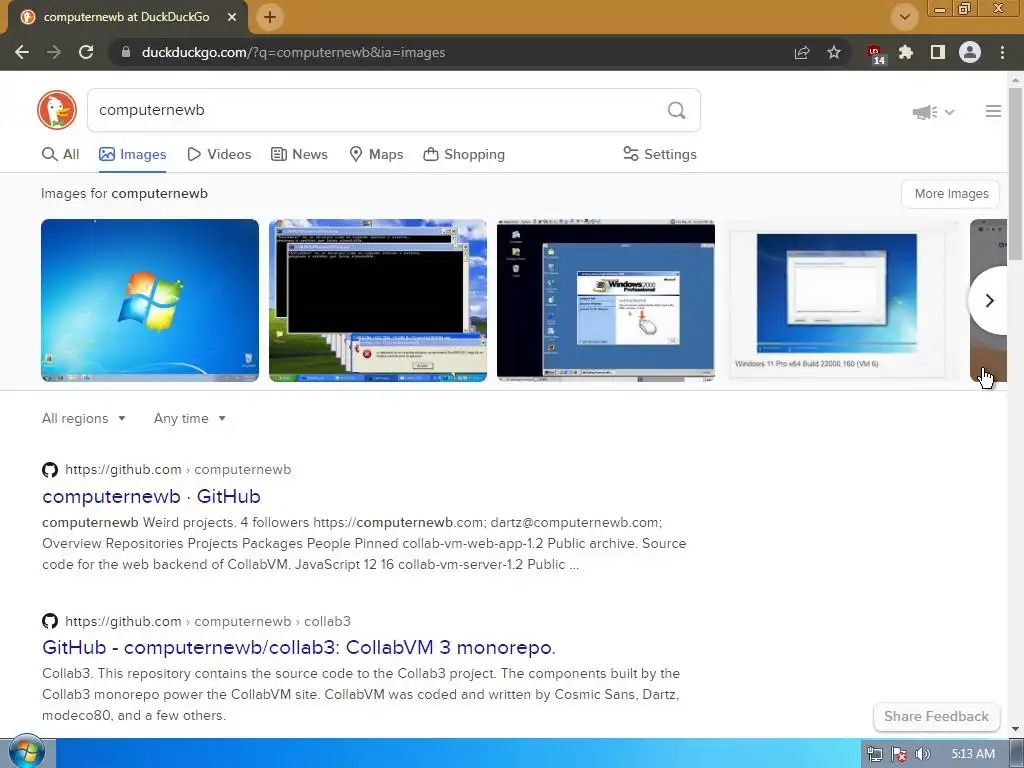
Task: Click the GitHub favicon of collab3 result
Action: 50,621
